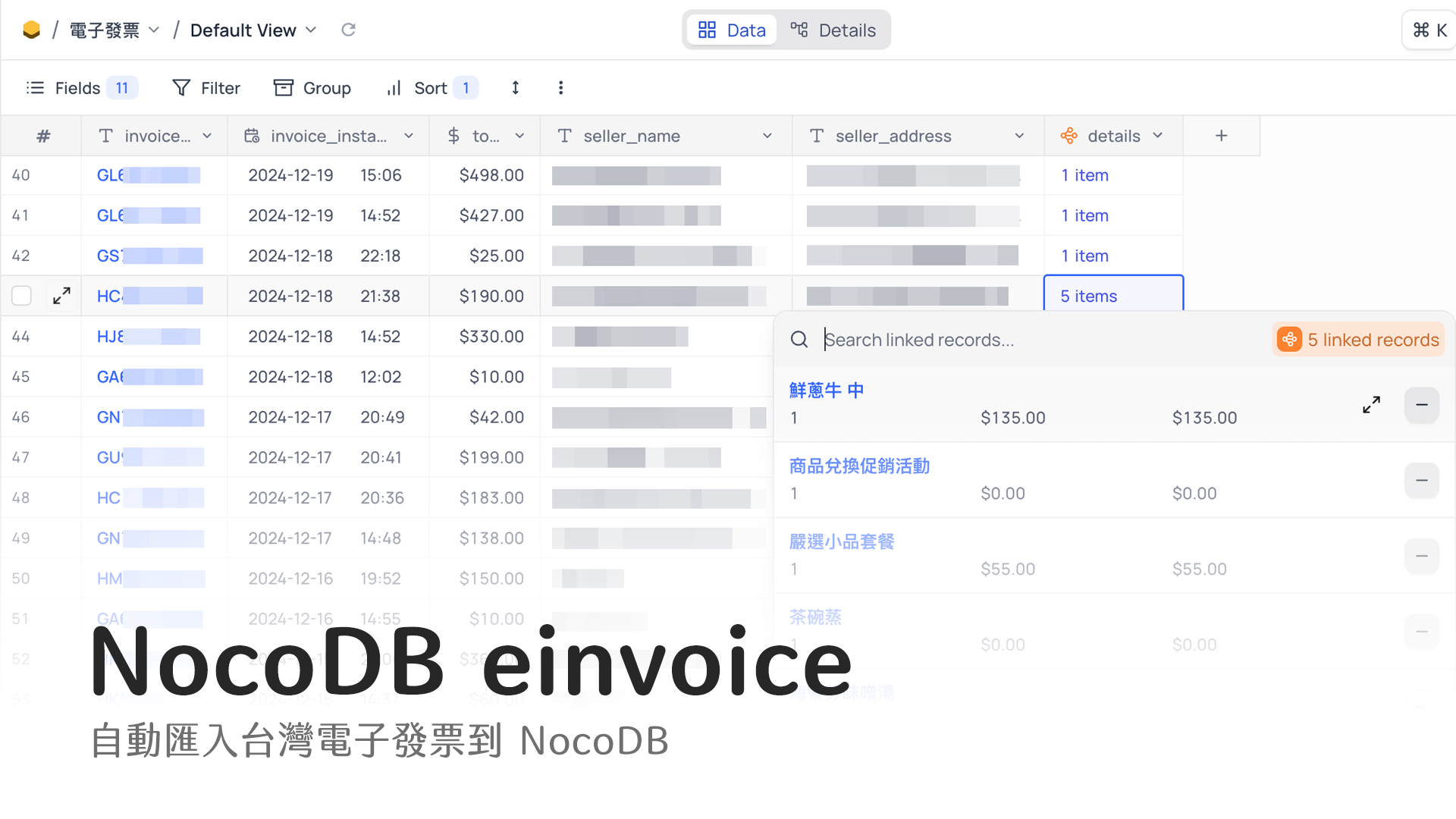Refresh the view with the reload icon

(x=348, y=30)
